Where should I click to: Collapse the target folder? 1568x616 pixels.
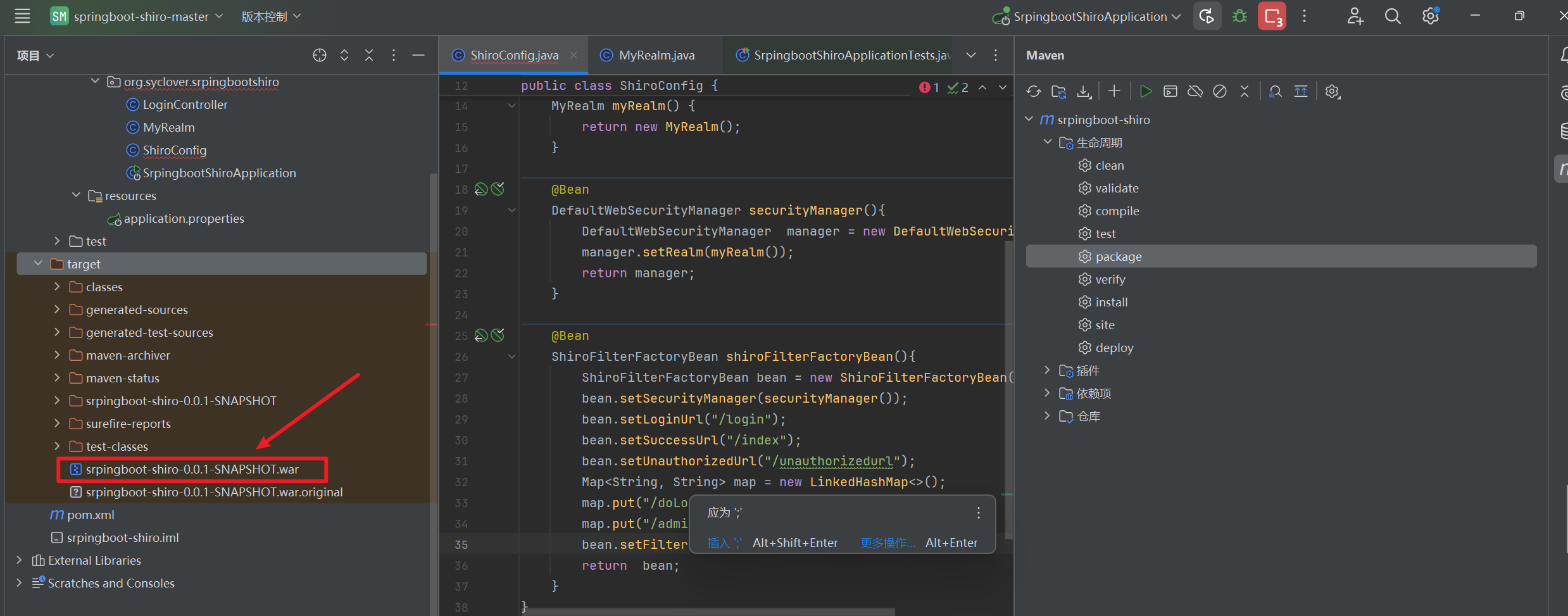pyautogui.click(x=38, y=264)
